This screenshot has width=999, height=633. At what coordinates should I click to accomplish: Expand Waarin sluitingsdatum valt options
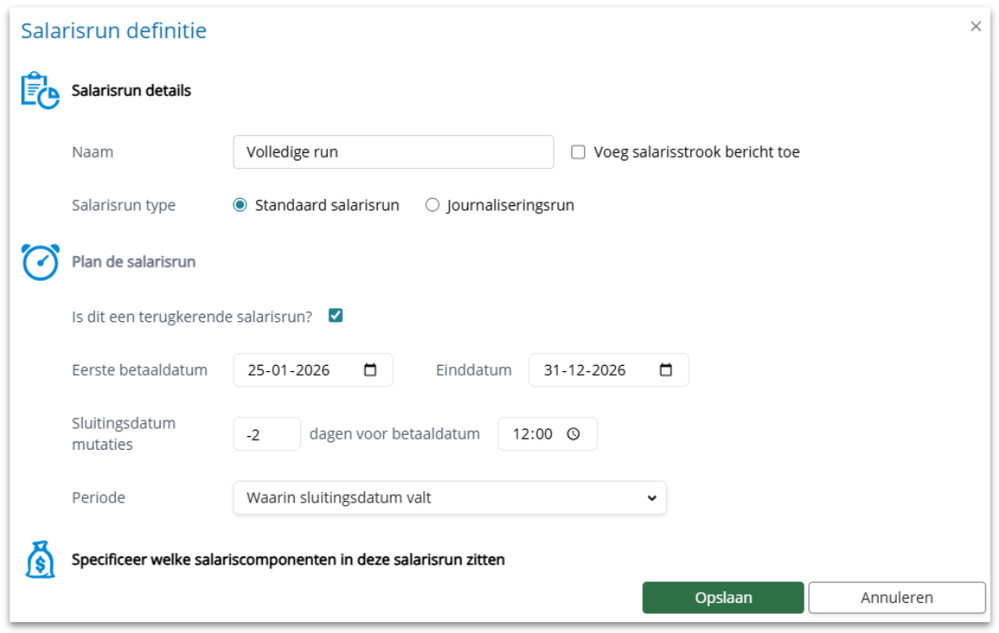450,497
